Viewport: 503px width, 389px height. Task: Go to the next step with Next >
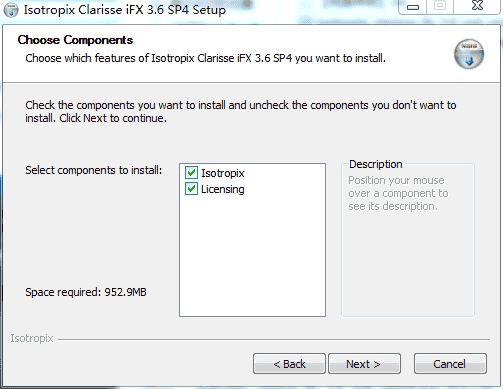tap(364, 364)
